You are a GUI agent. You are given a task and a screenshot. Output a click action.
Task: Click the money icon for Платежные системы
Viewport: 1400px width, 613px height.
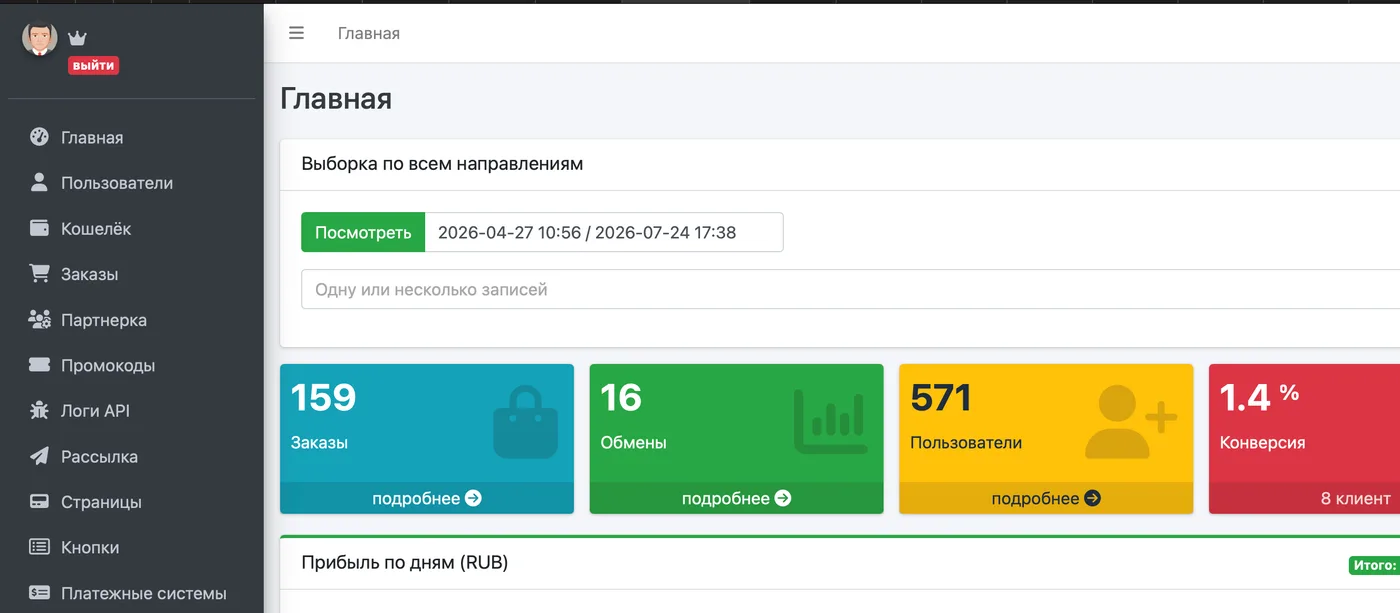click(x=39, y=593)
